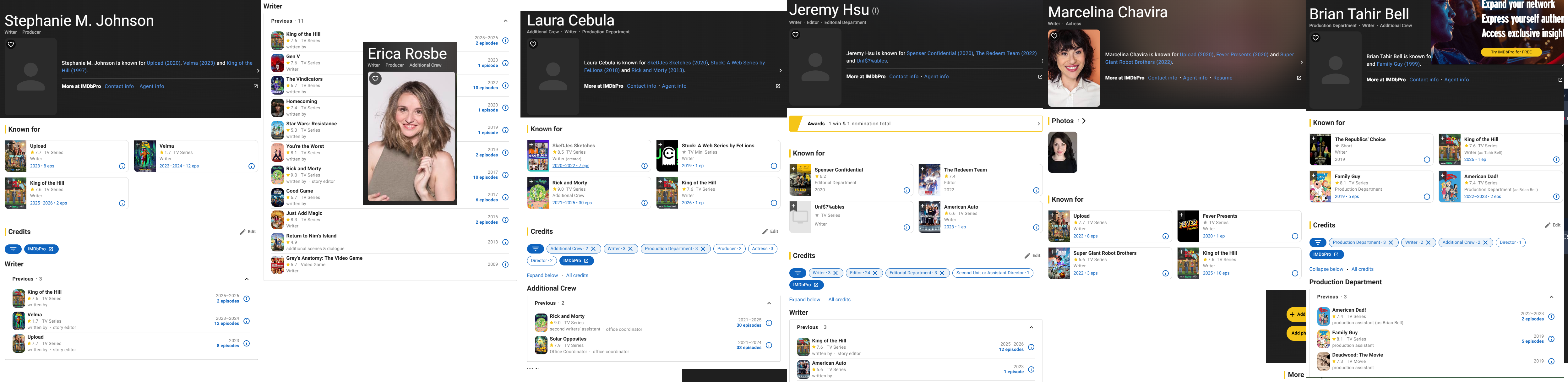Open Marcelina Chavira's photo thumbnail under Photos
This screenshot has width=1568, height=382.
coord(1062,152)
